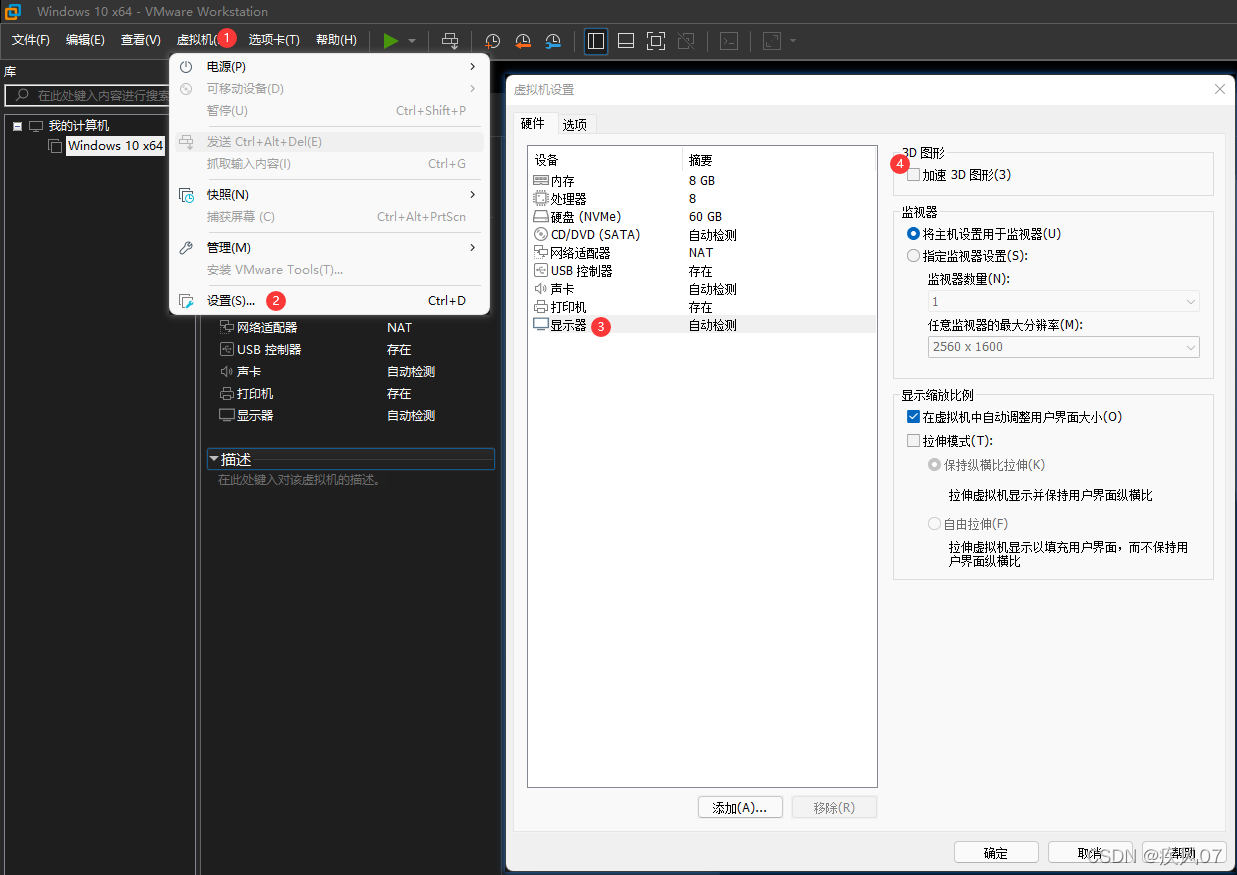
Task: Open the 电源(P) submenu
Action: tap(329, 66)
